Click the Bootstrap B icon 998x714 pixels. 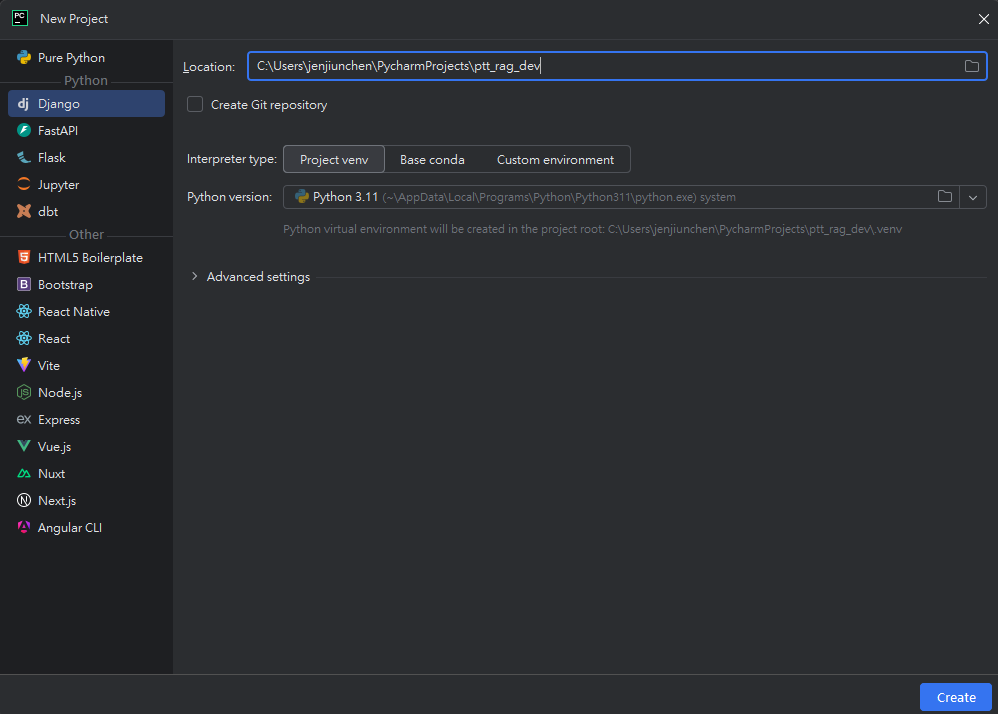[x=24, y=284]
